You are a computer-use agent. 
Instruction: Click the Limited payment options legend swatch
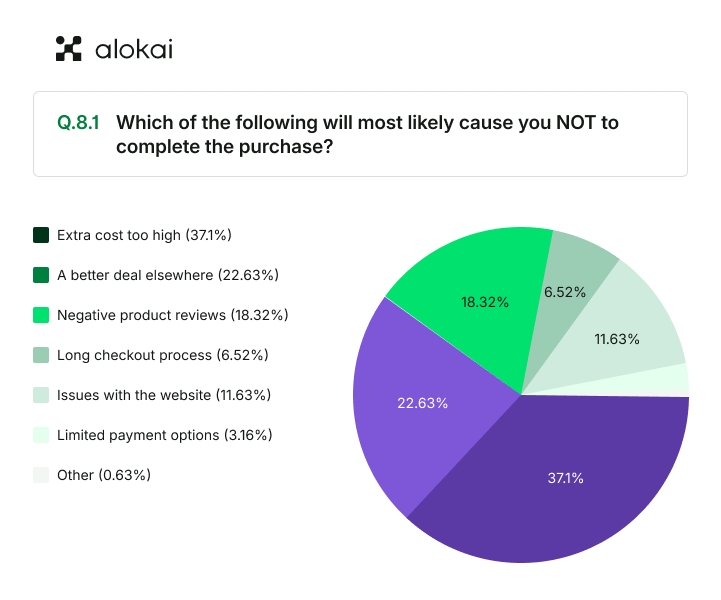click(41, 435)
